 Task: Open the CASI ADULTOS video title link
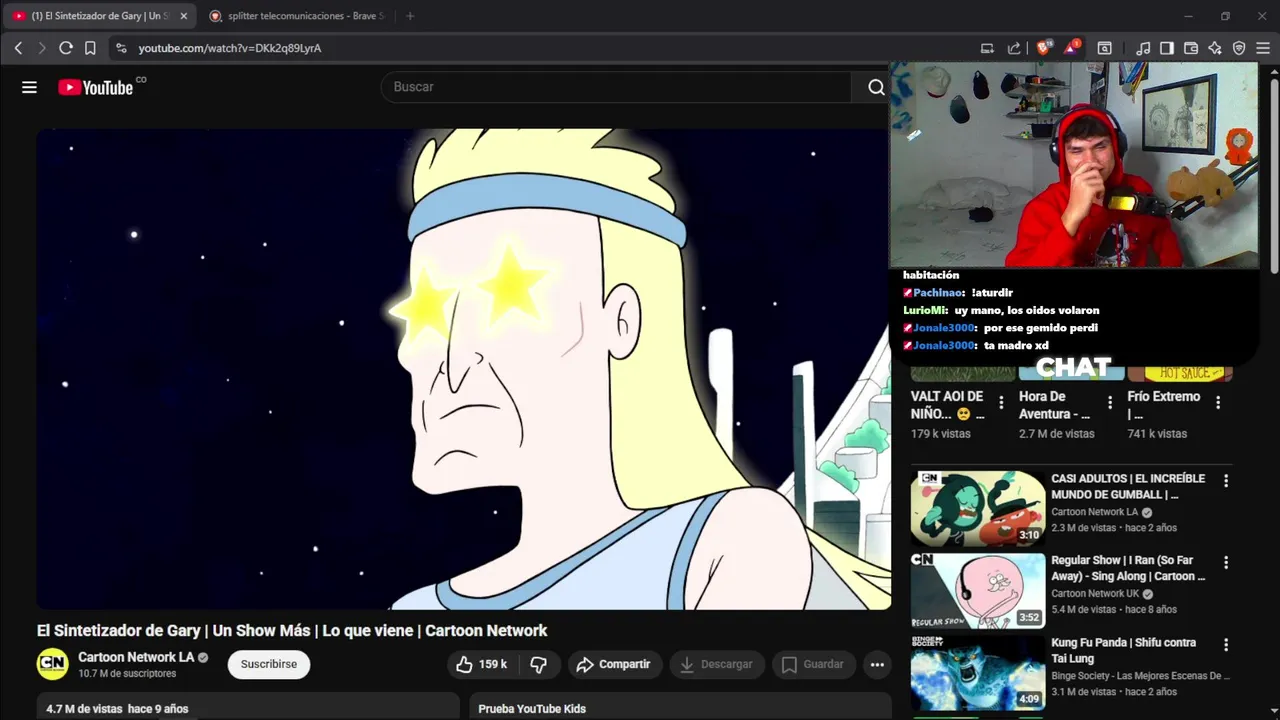(x=1128, y=487)
